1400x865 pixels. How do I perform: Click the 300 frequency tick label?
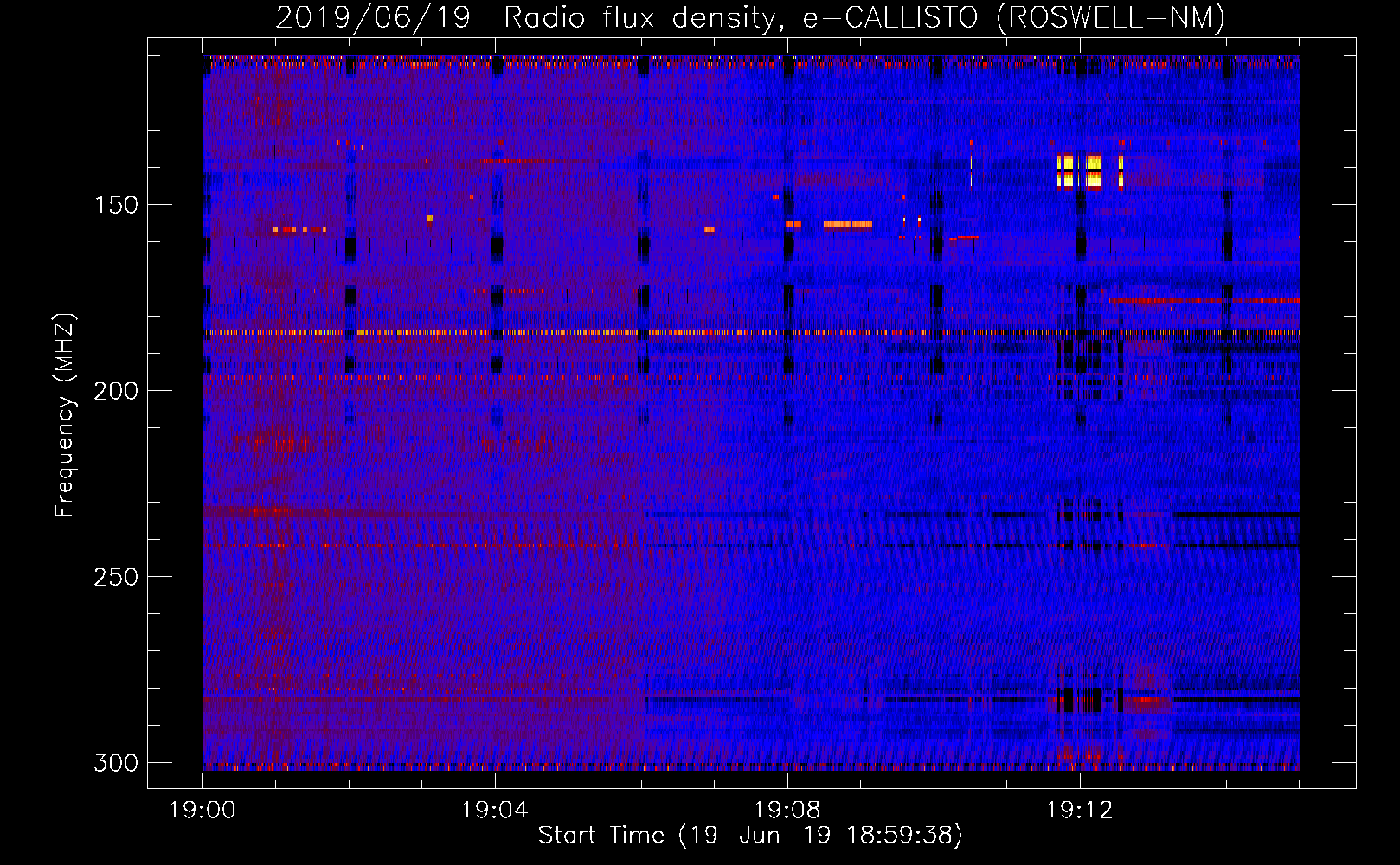point(115,763)
